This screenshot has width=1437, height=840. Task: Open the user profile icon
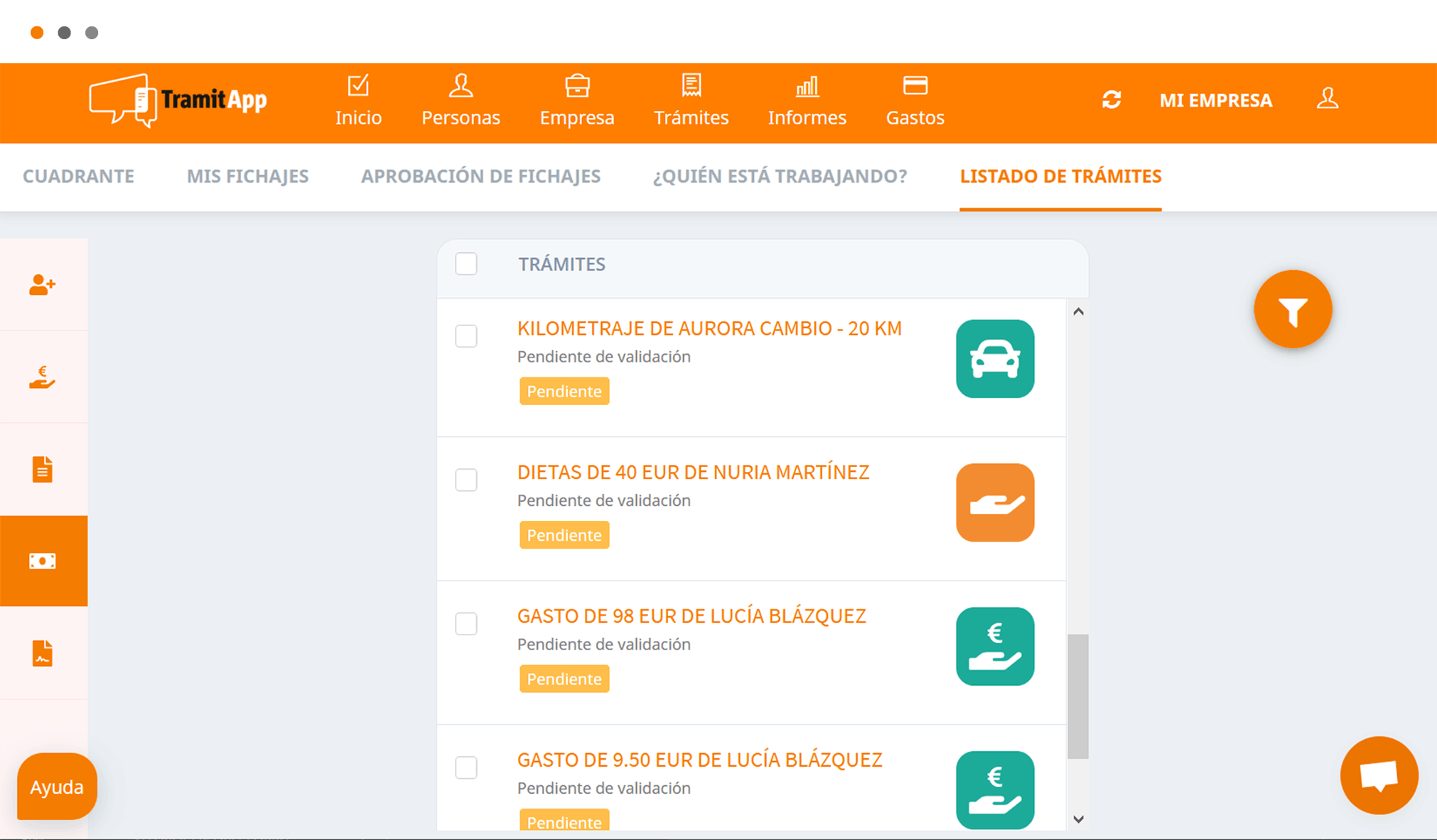(x=1327, y=98)
